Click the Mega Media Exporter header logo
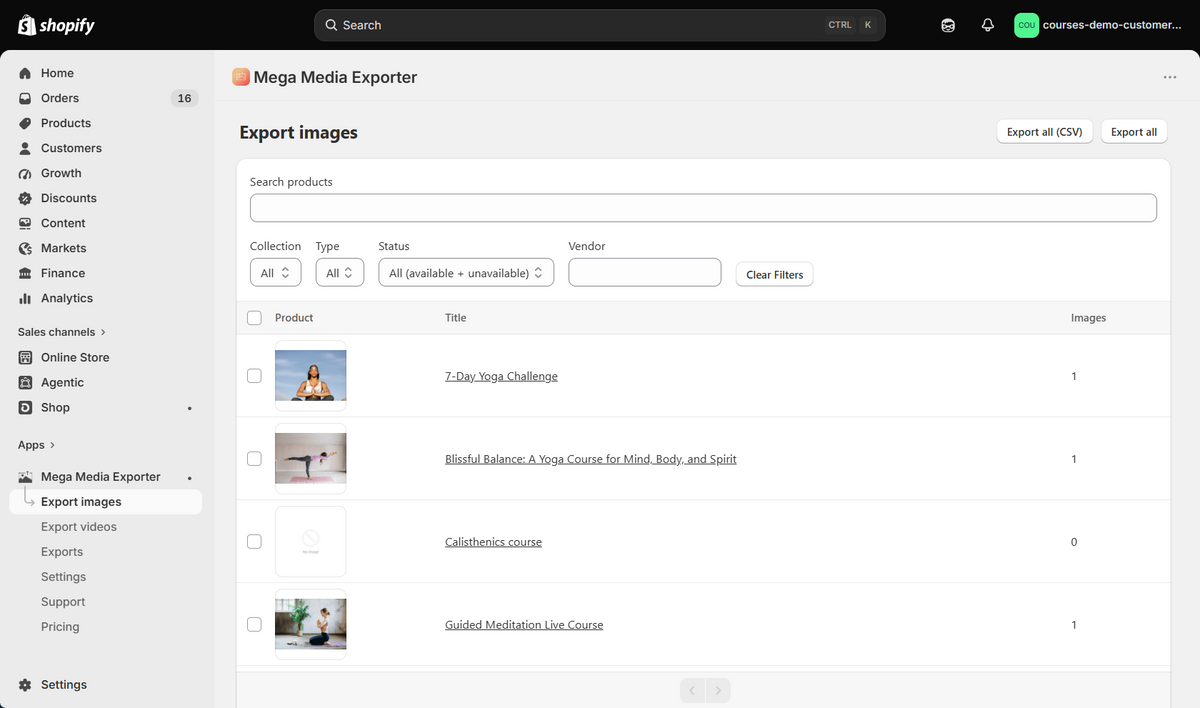The image size is (1200, 708). click(241, 77)
